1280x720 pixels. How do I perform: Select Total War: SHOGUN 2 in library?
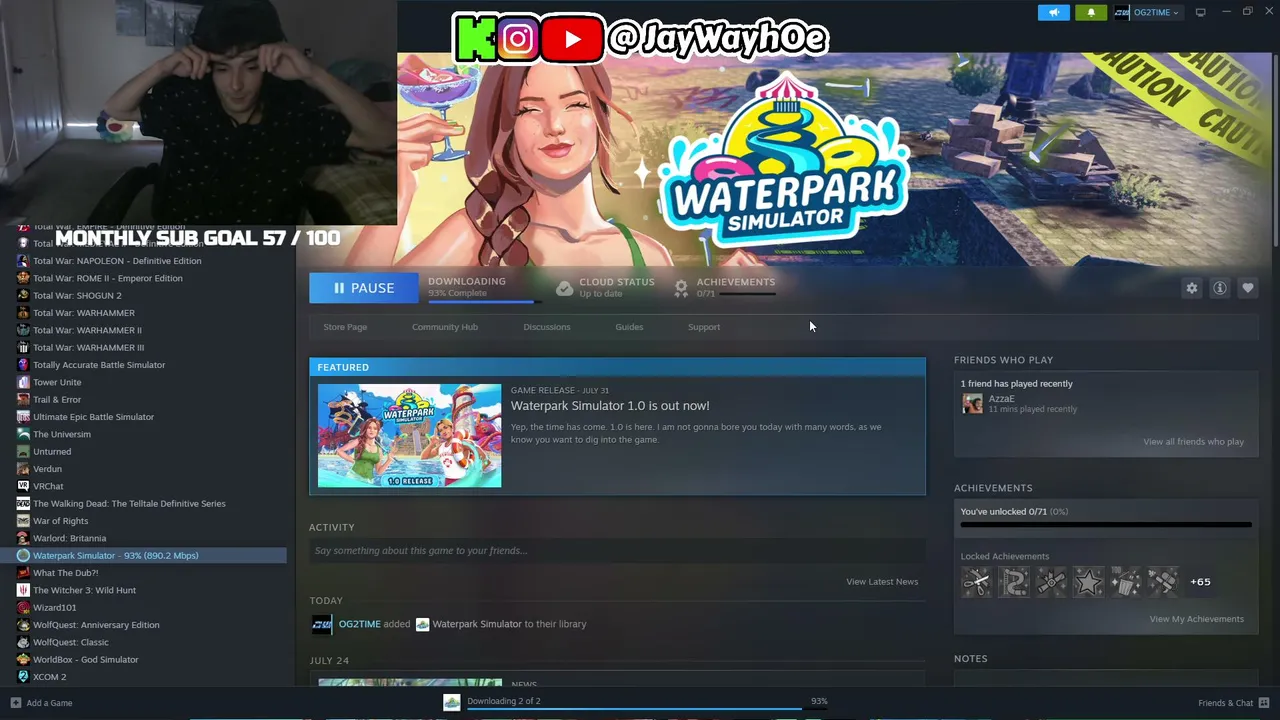pyautogui.click(x=77, y=296)
